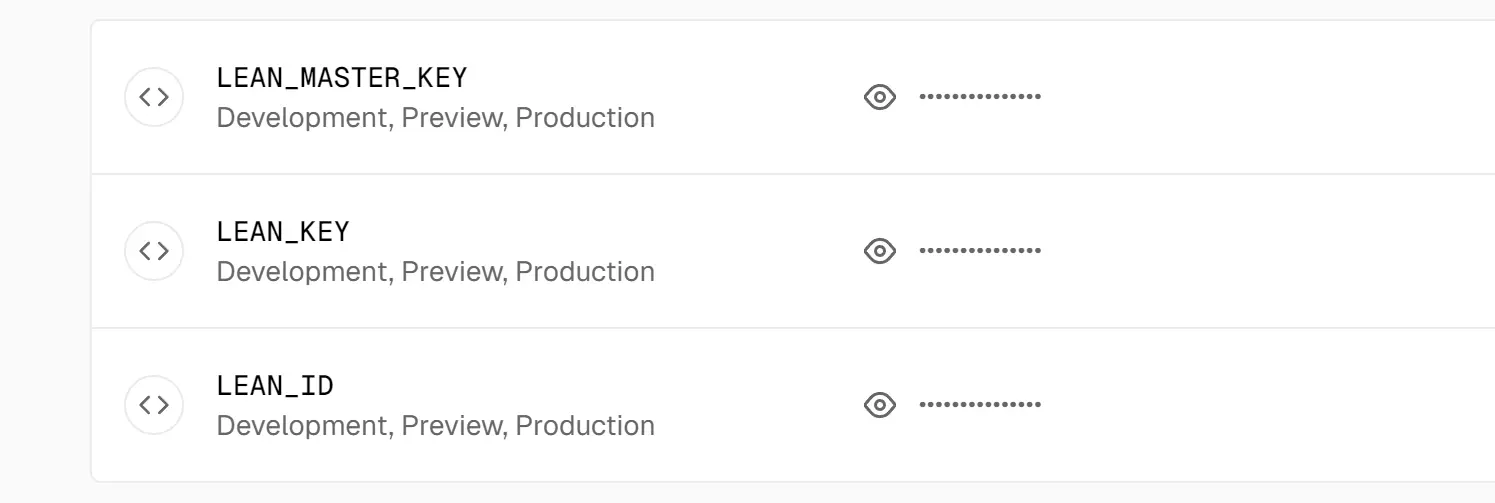Toggle visibility of the LEAN_ID value

click(879, 405)
